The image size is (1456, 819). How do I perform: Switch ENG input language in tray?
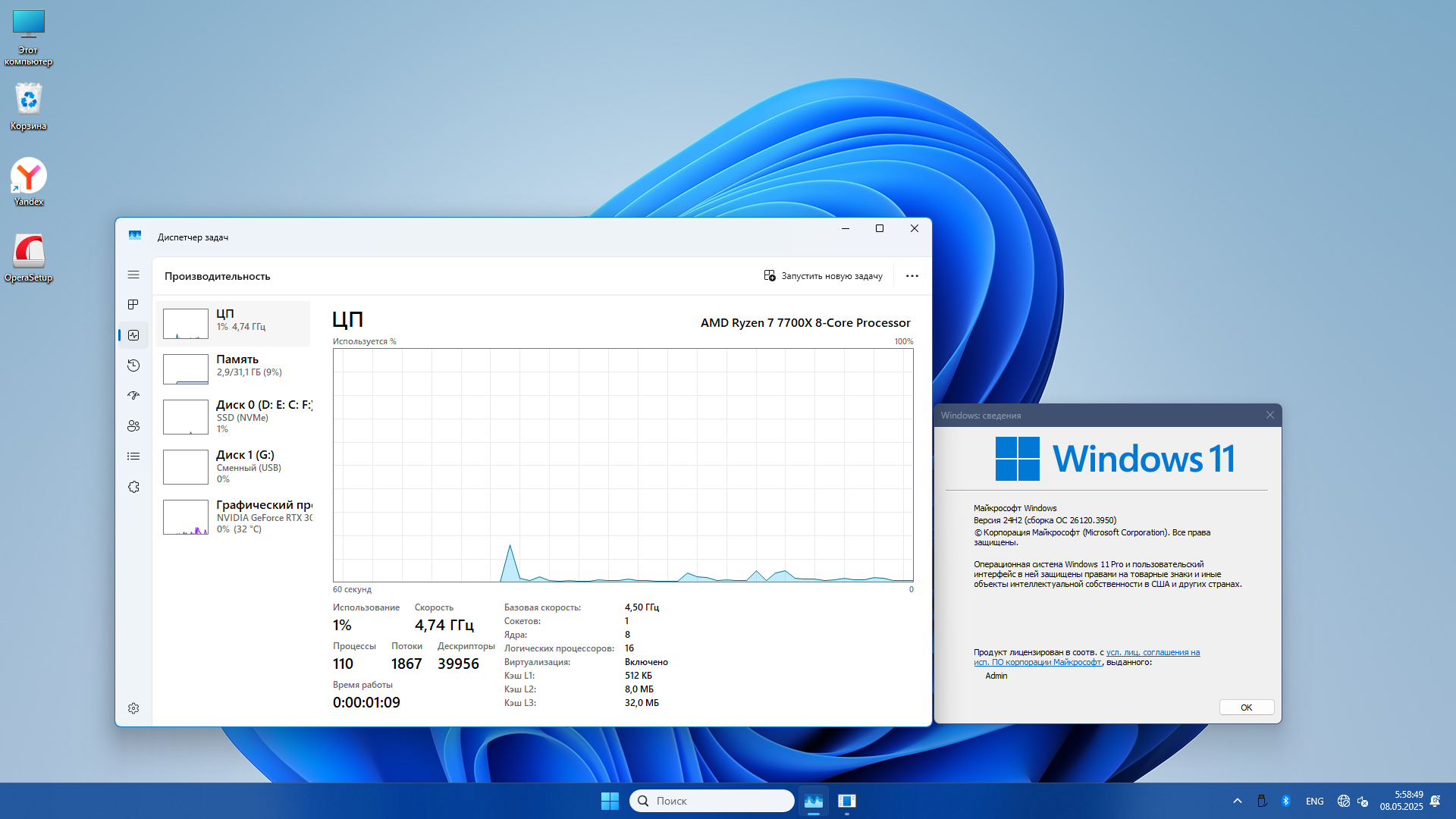coord(1314,801)
